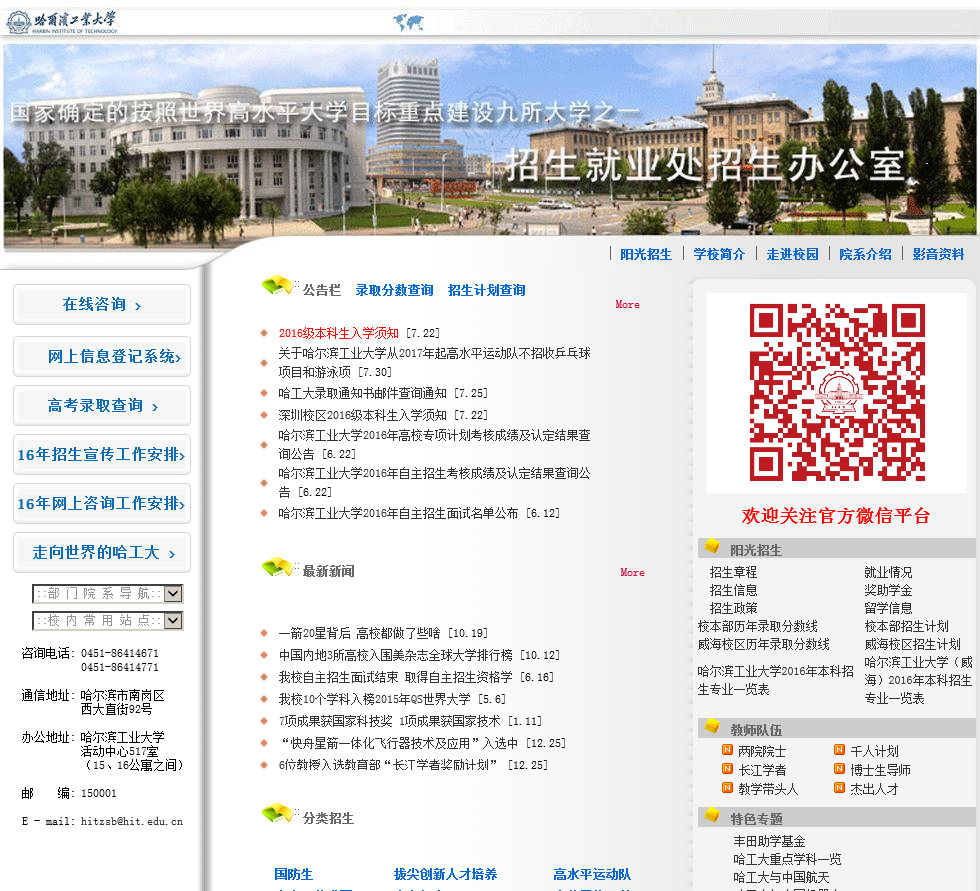Select the 招生计划查询 tab
The height and width of the screenshot is (891, 980).
tap(486, 291)
